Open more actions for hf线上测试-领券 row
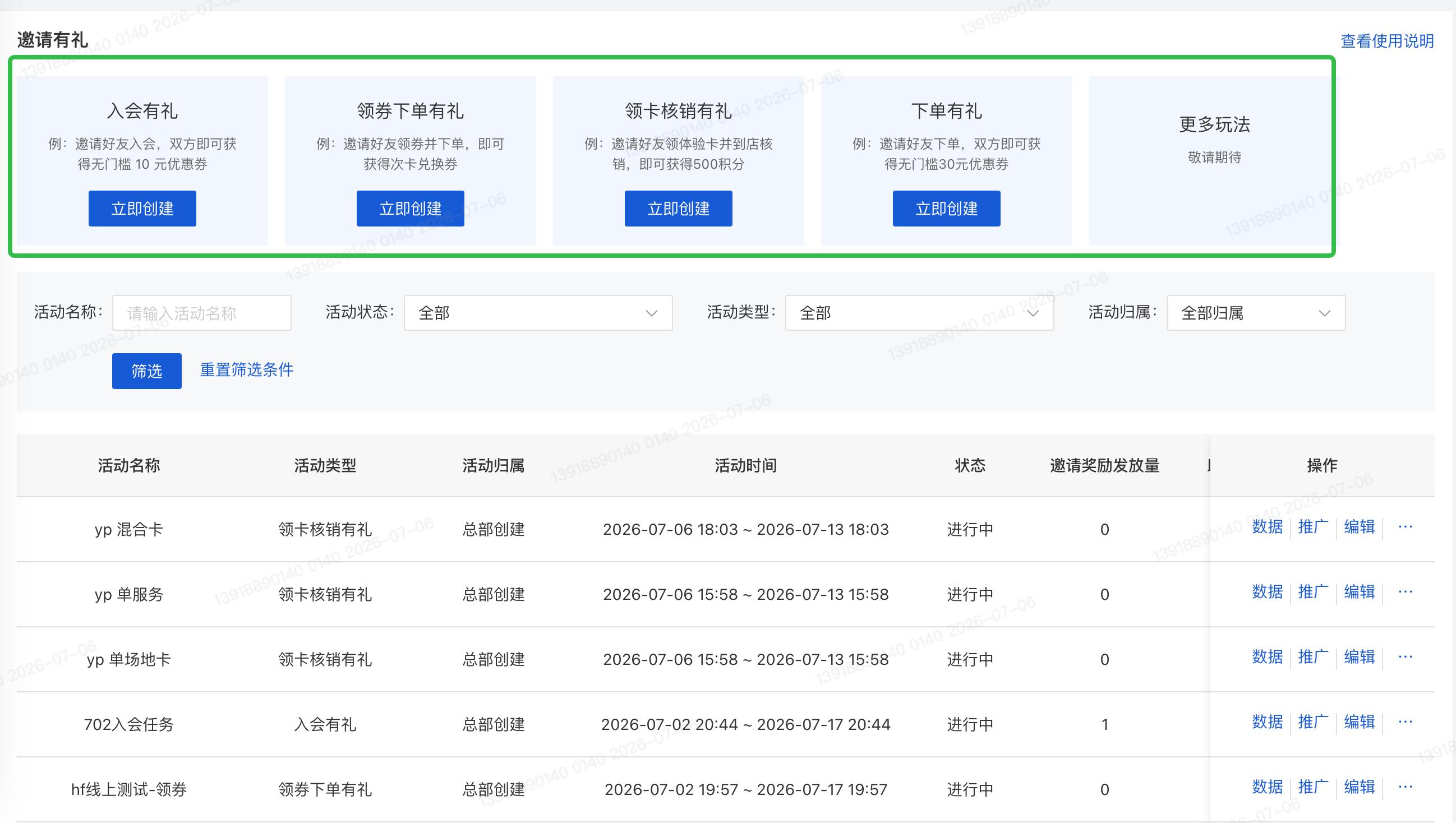Image resolution: width=1456 pixels, height=823 pixels. click(1405, 787)
